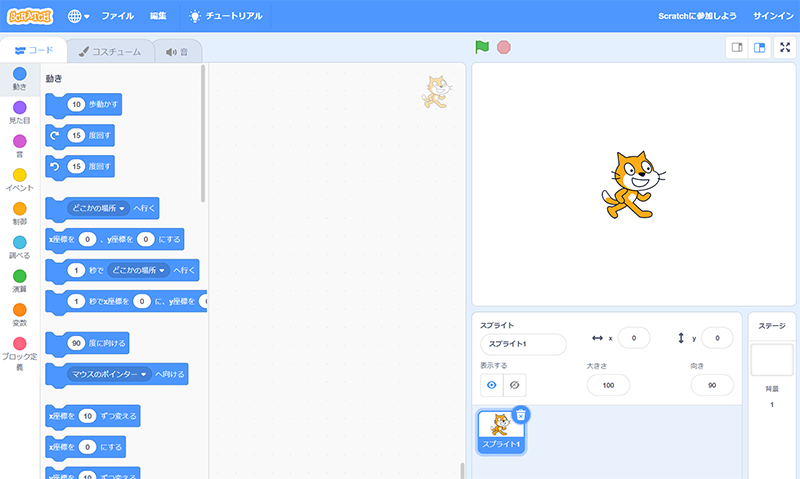Click サインイン link
800x479 pixels.
click(773, 16)
